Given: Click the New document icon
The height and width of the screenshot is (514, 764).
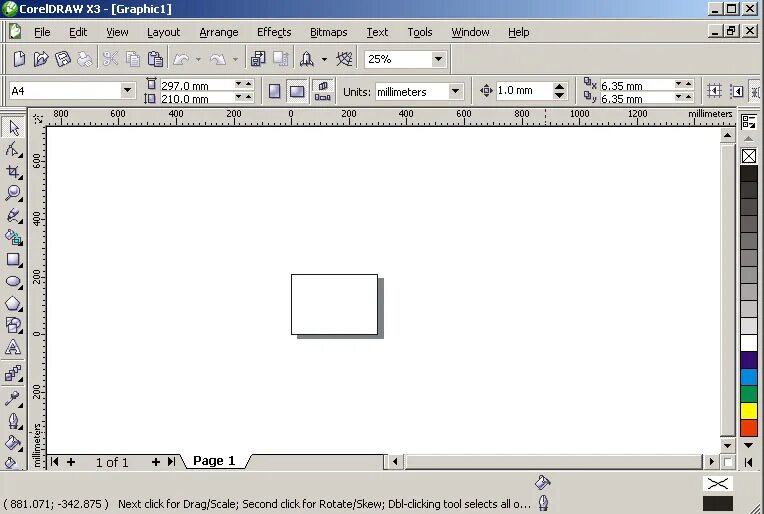Looking at the screenshot, I should point(19,59).
